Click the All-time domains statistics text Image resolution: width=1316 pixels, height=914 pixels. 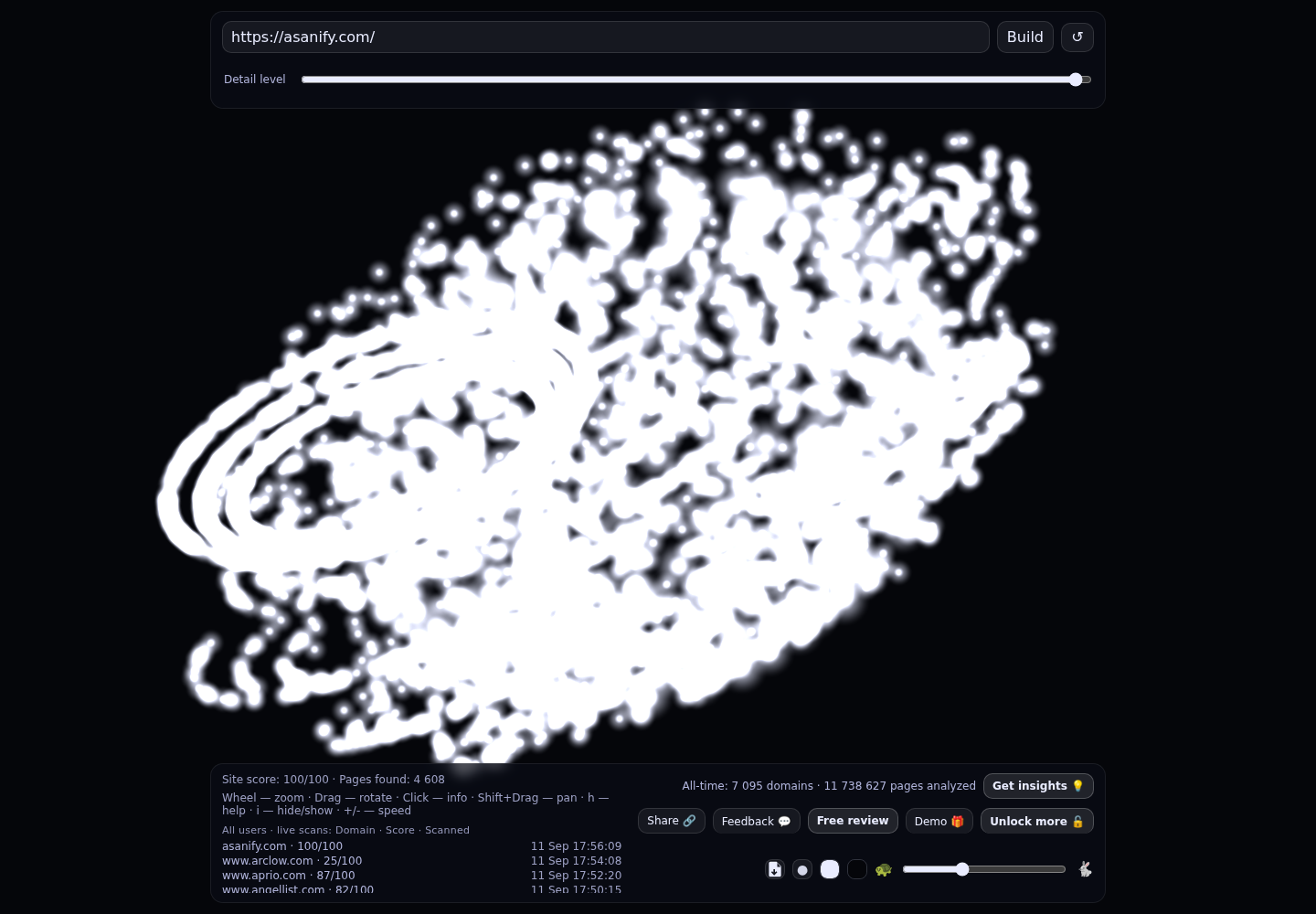(x=829, y=786)
